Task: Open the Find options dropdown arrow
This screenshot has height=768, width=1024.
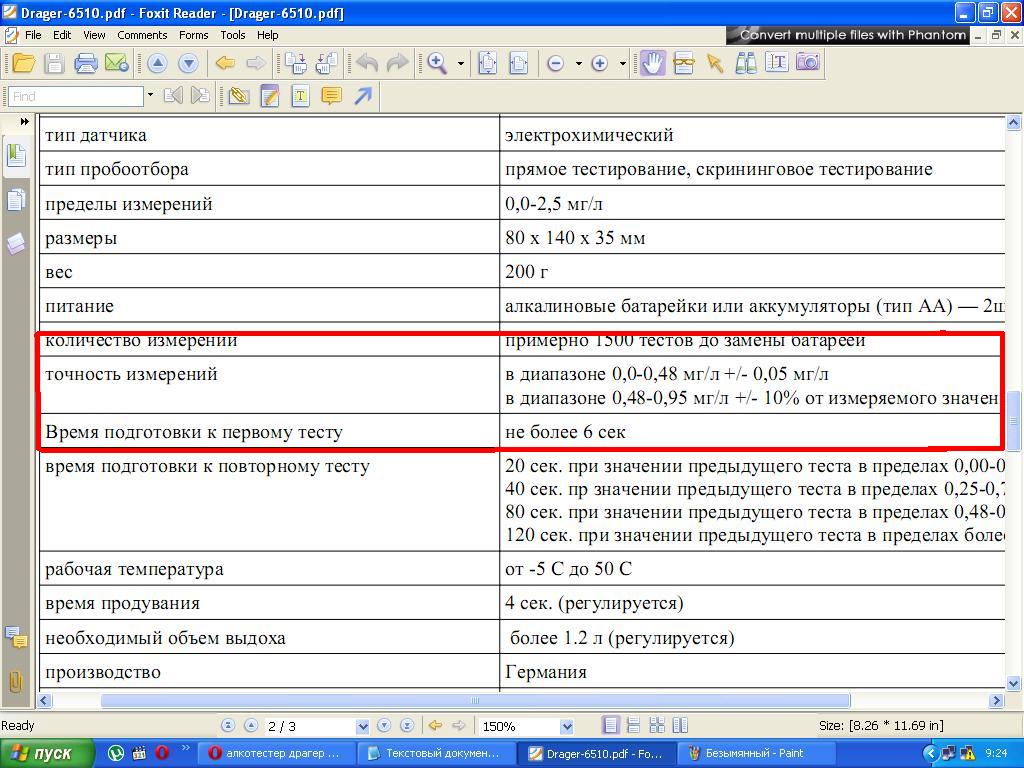Action: tap(150, 95)
